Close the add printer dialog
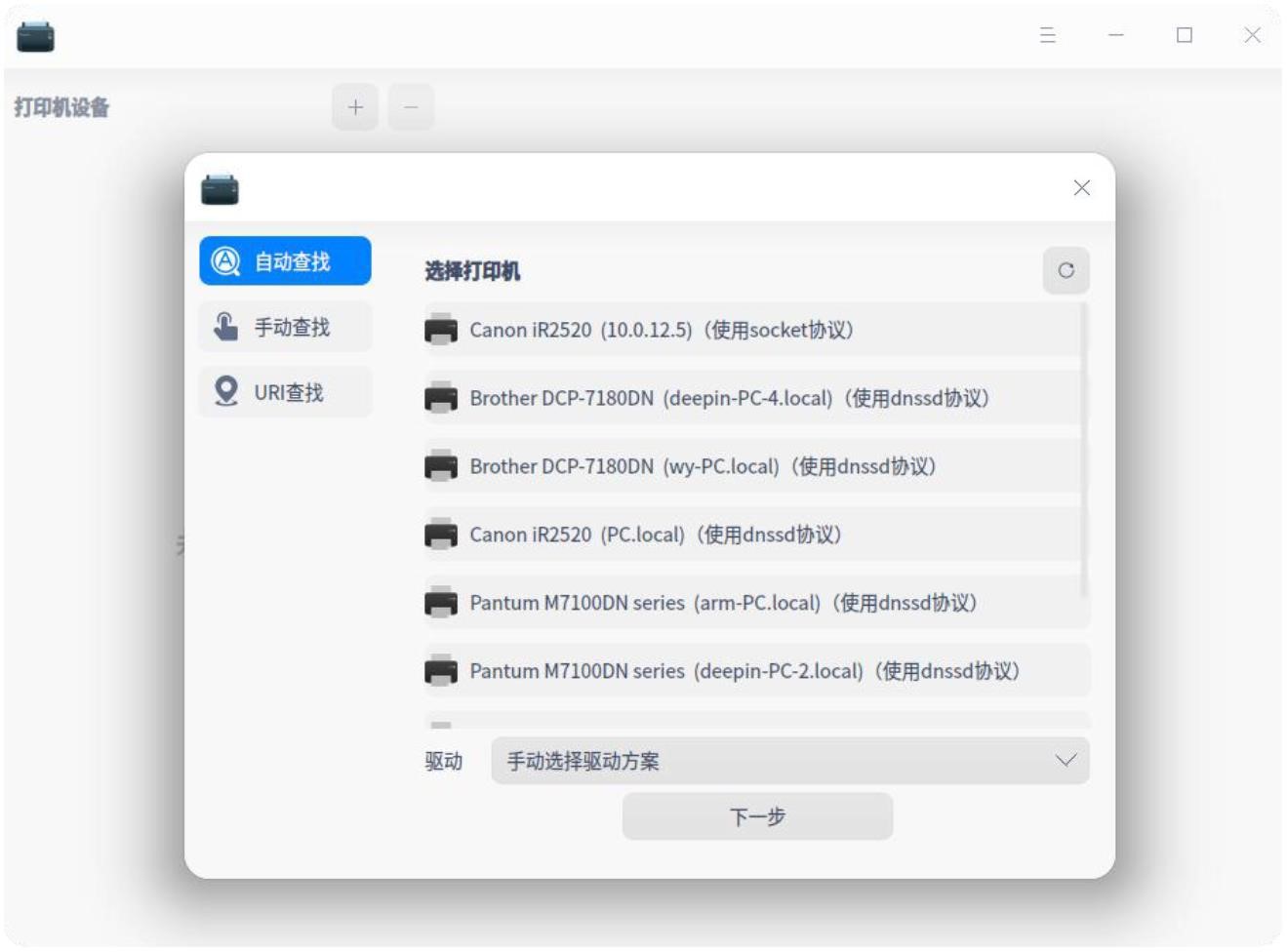The width and height of the screenshot is (1287, 952). pos(1081,187)
